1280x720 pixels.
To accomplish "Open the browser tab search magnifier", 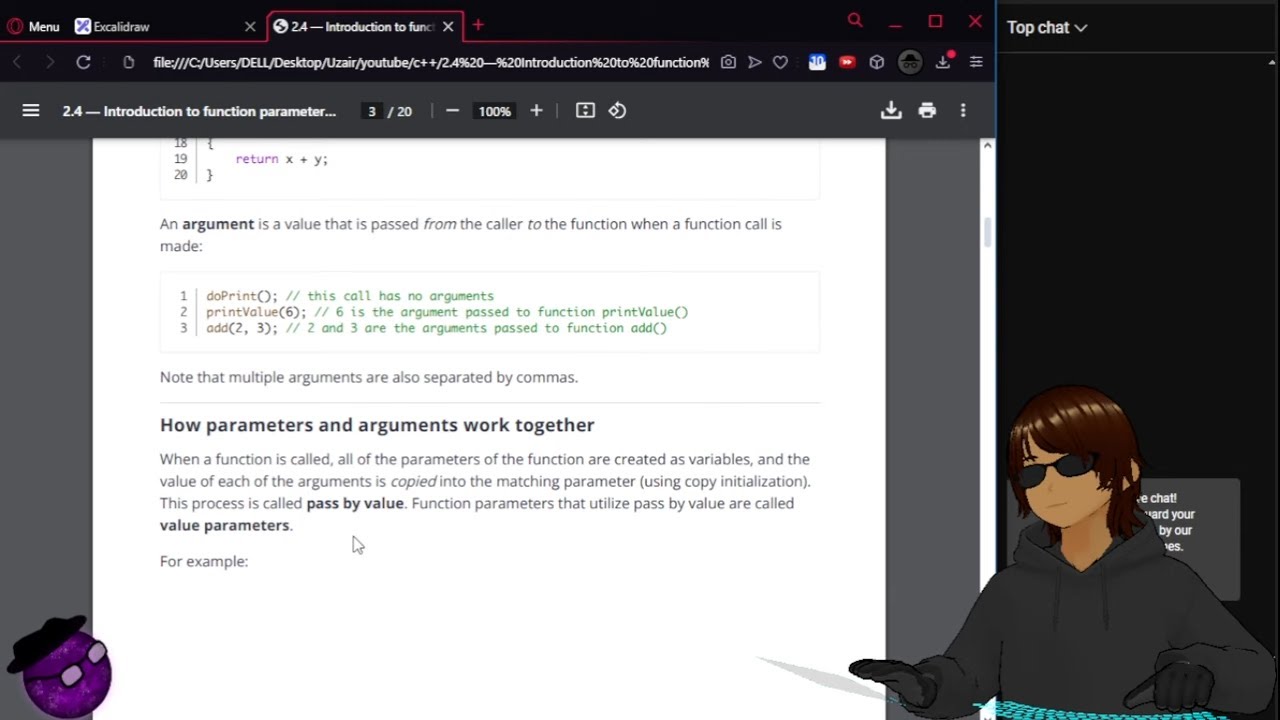I will (855, 20).
